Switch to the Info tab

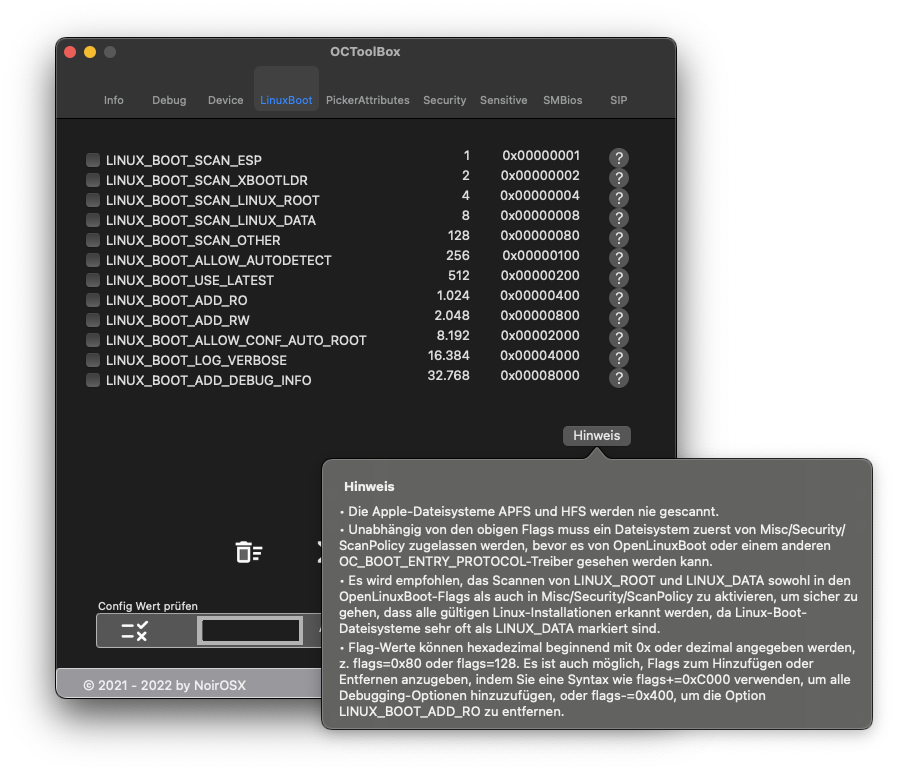point(114,100)
